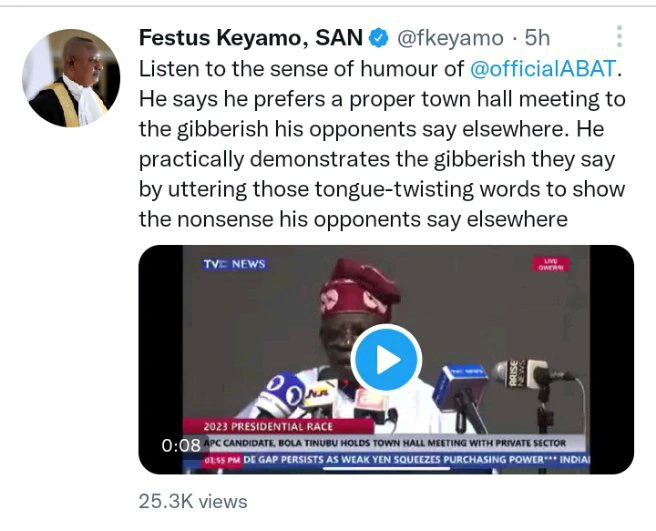Viewport: 656px width, 531px height.
Task: Open the tweet's three-dot more menu
Action: (x=620, y=38)
